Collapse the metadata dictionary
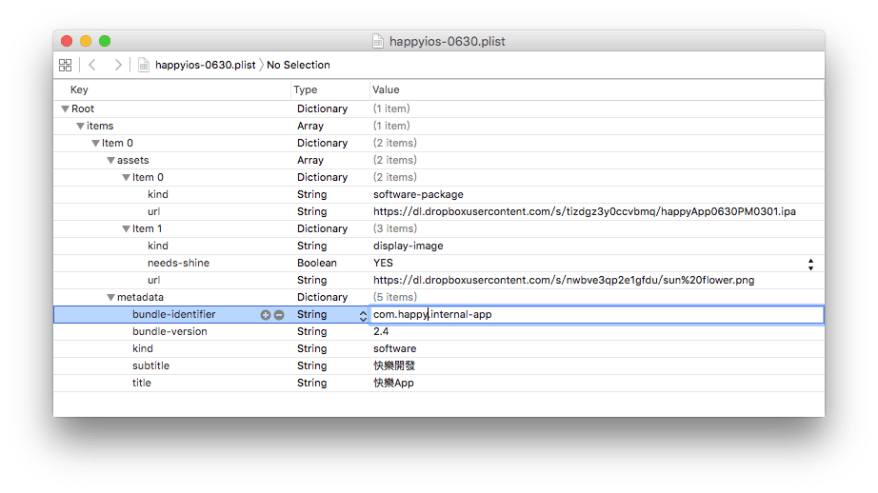The width and height of the screenshot is (878, 493). pos(110,297)
